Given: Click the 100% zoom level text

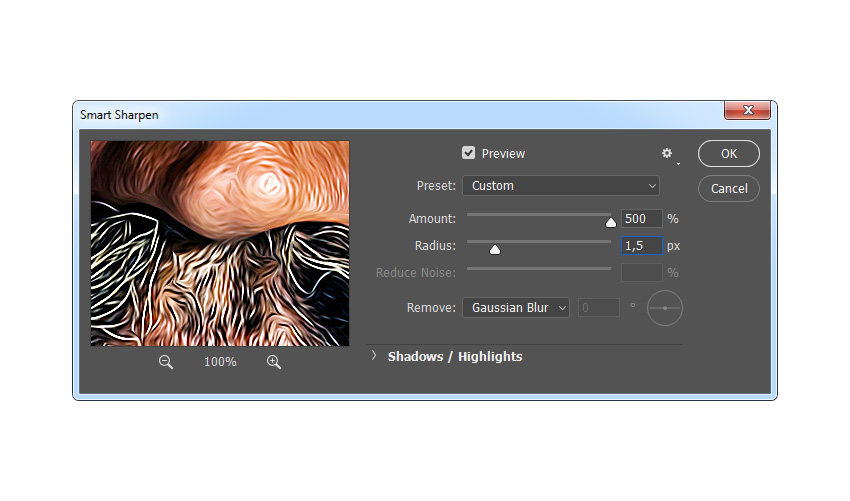Looking at the screenshot, I should (x=220, y=362).
